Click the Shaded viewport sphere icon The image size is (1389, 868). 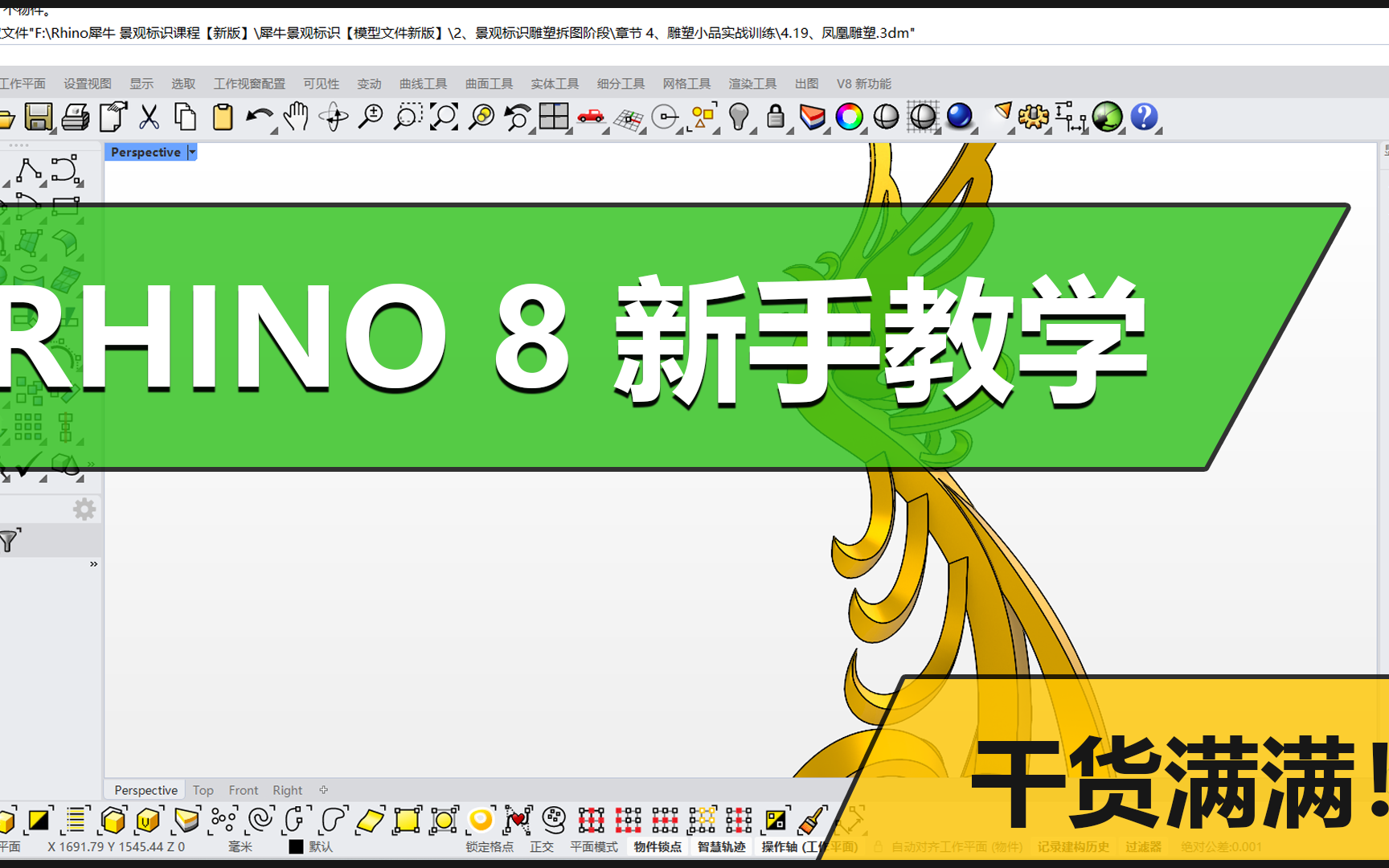(x=886, y=117)
